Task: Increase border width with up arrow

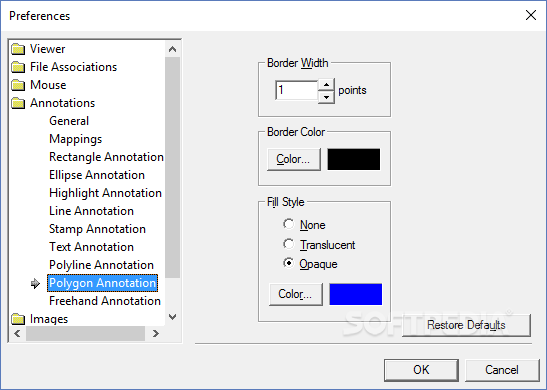Action: click(x=326, y=85)
